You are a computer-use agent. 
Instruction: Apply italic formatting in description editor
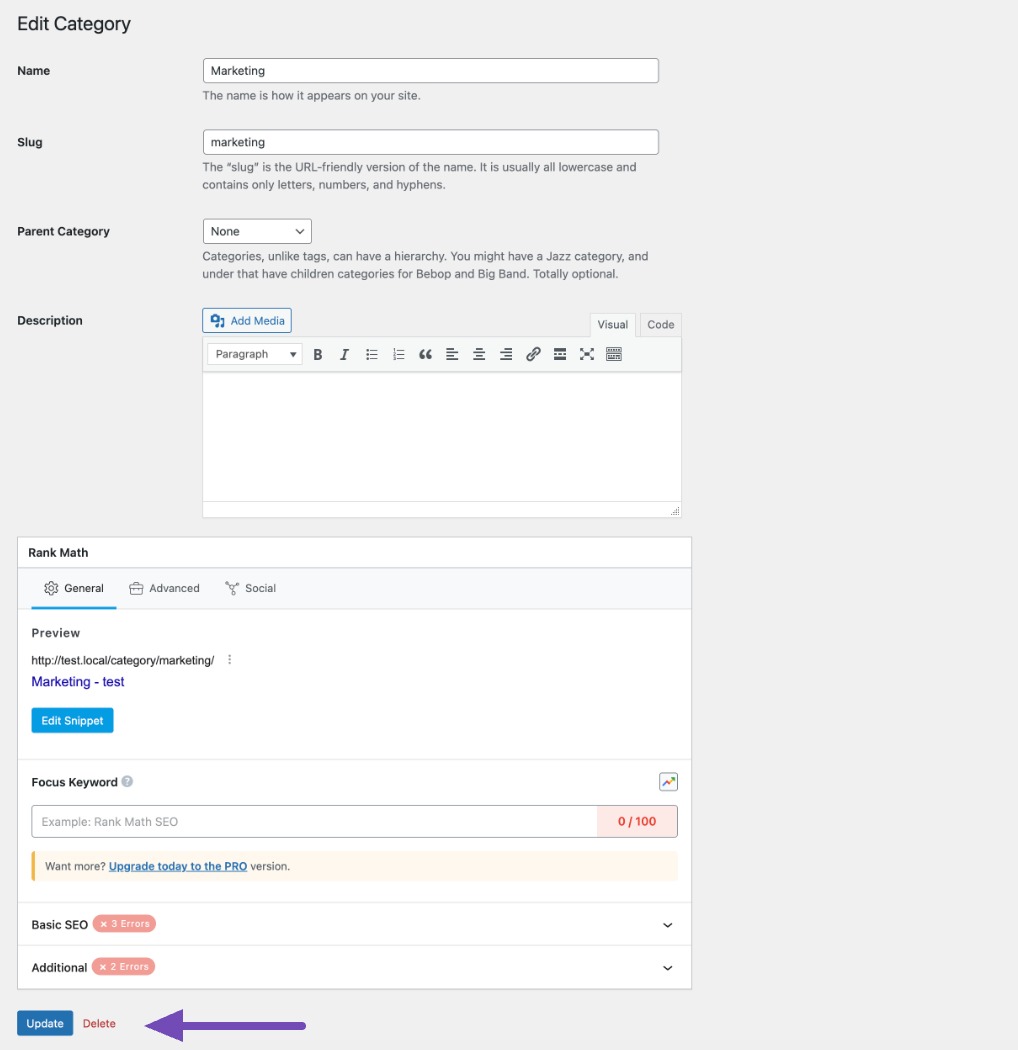344,354
